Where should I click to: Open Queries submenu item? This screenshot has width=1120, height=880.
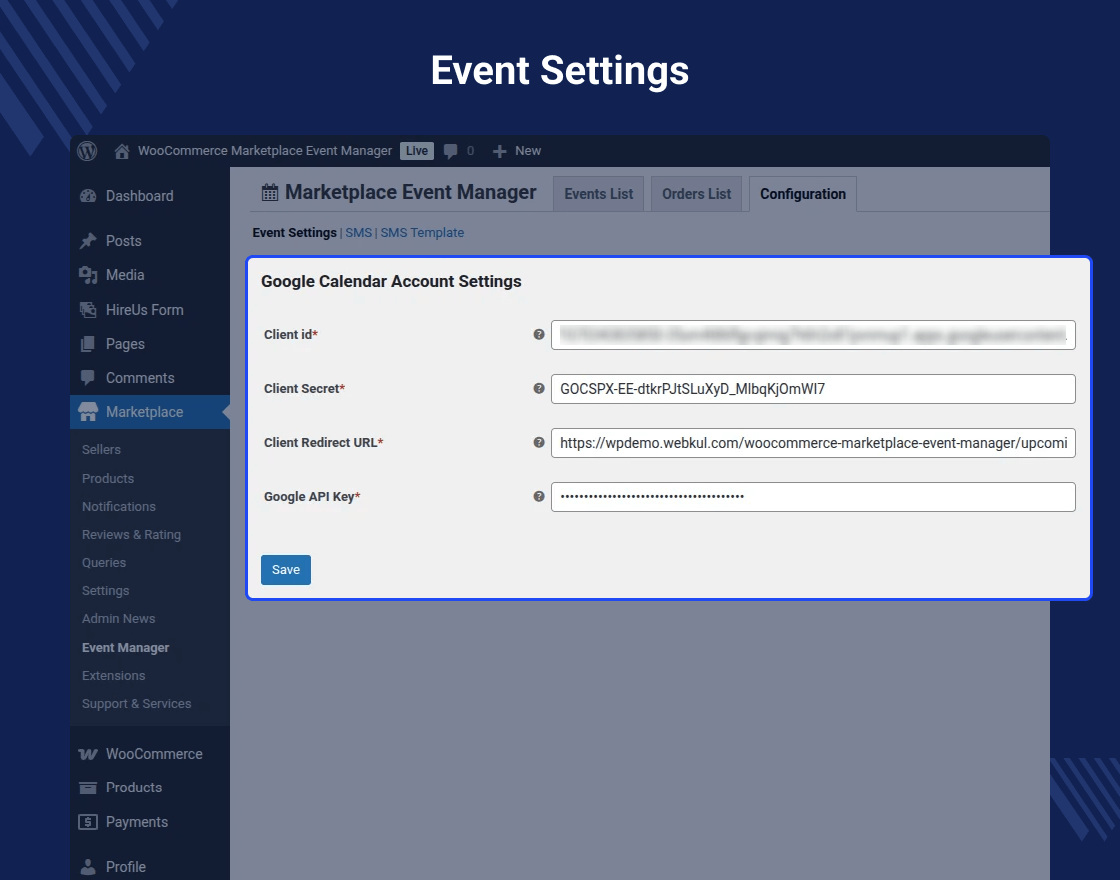click(104, 563)
